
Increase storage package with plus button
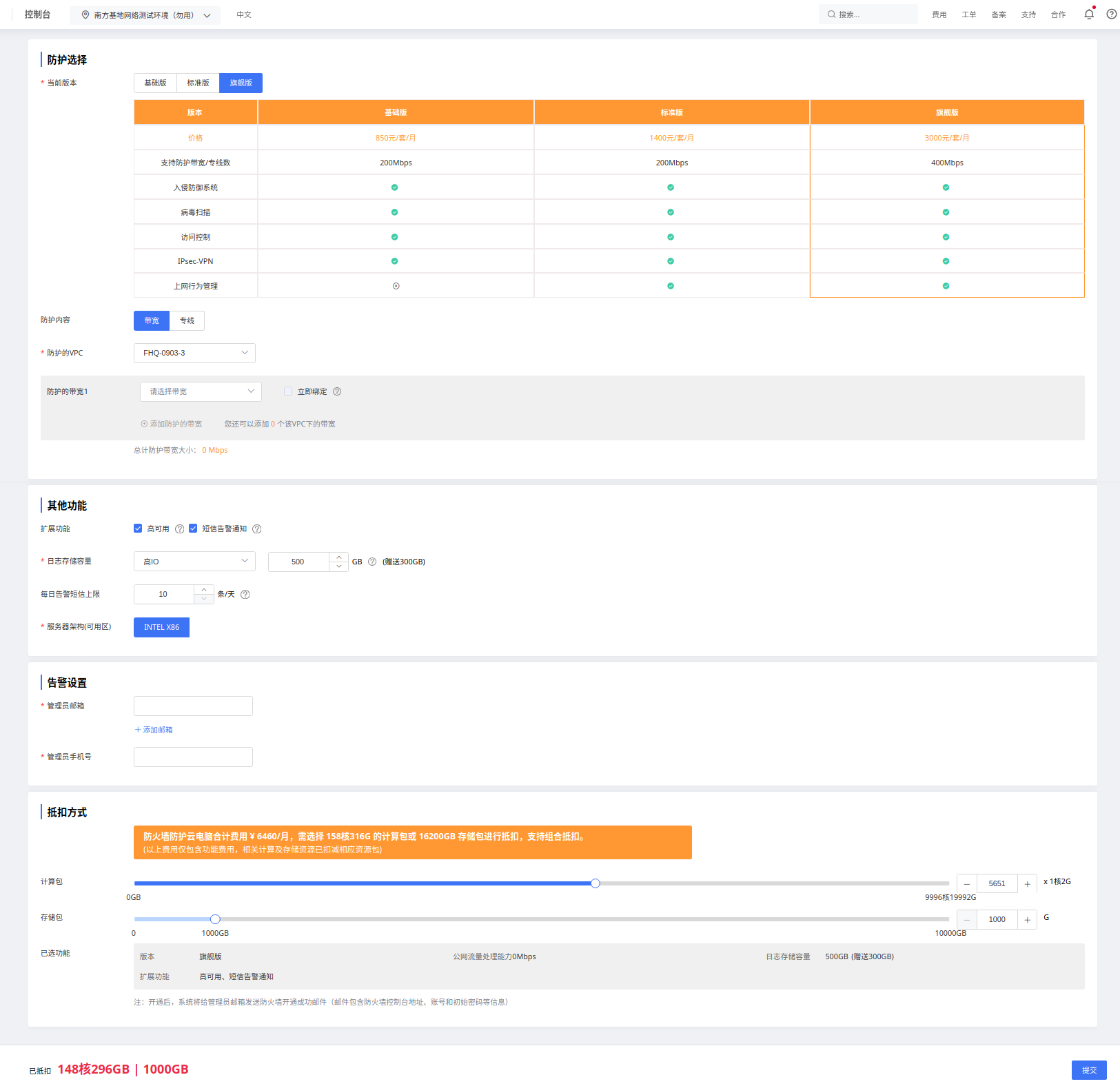[1027, 919]
